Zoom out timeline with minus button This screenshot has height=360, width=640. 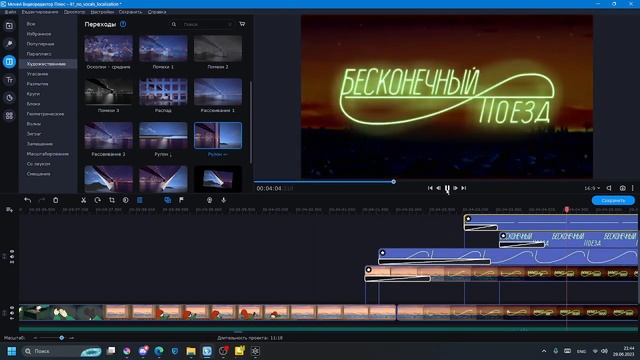[35, 338]
